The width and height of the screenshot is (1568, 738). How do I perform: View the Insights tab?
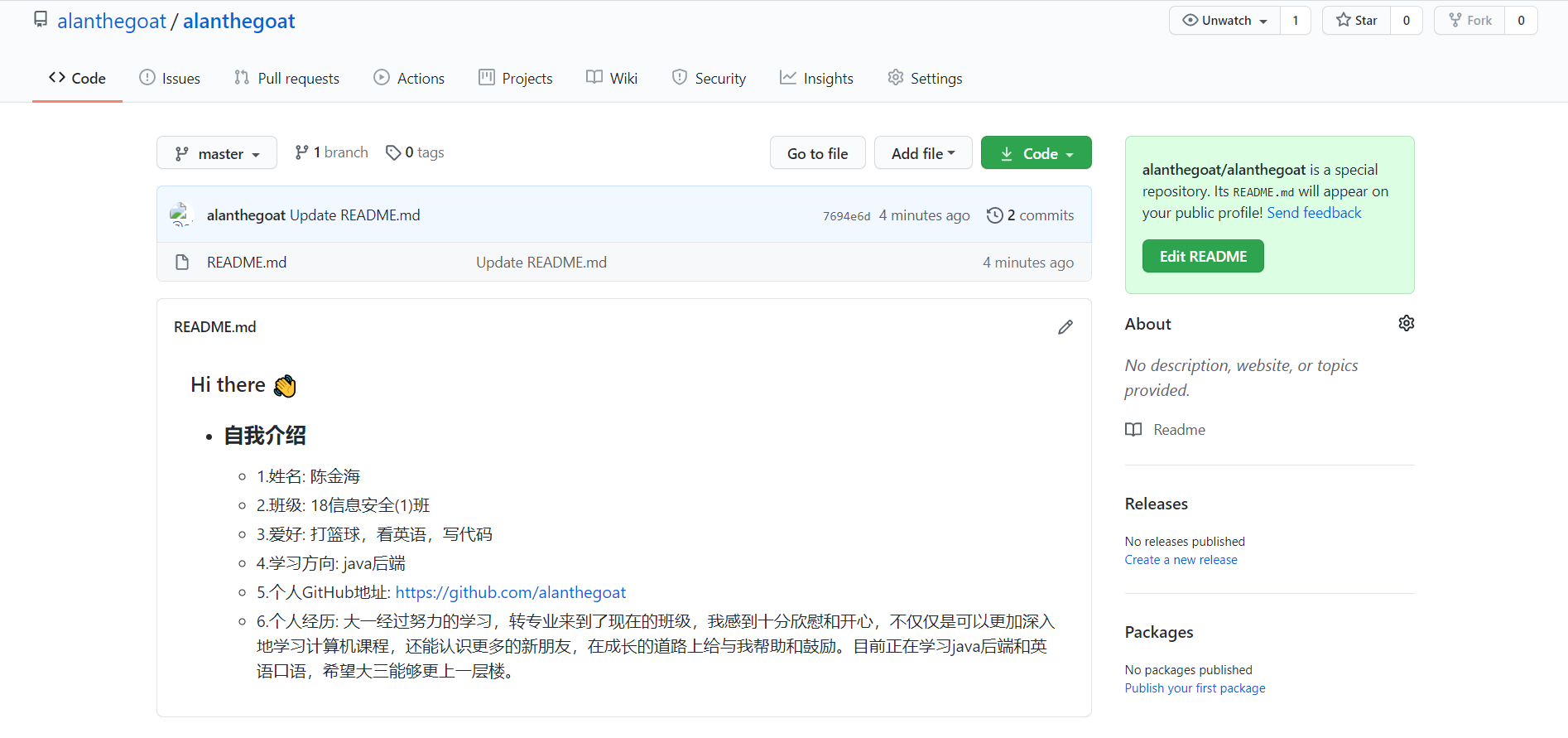[816, 78]
